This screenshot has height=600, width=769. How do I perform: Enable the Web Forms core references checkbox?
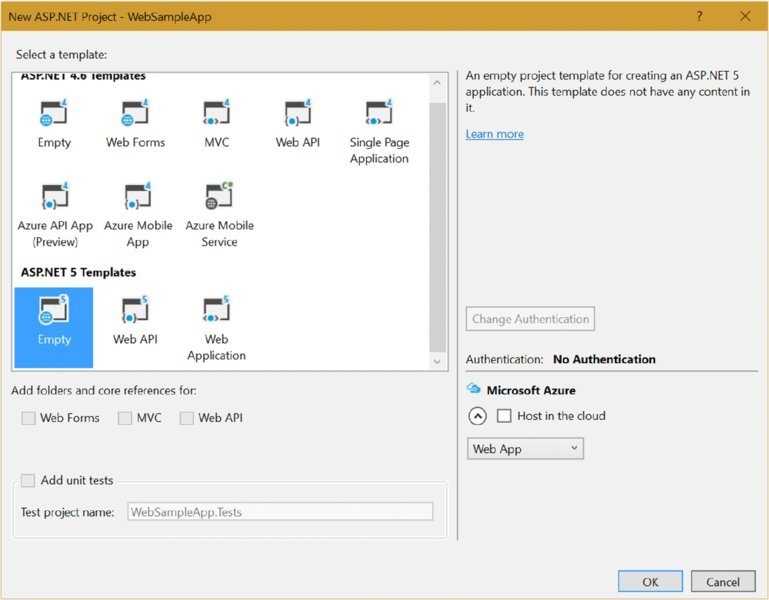[28, 418]
